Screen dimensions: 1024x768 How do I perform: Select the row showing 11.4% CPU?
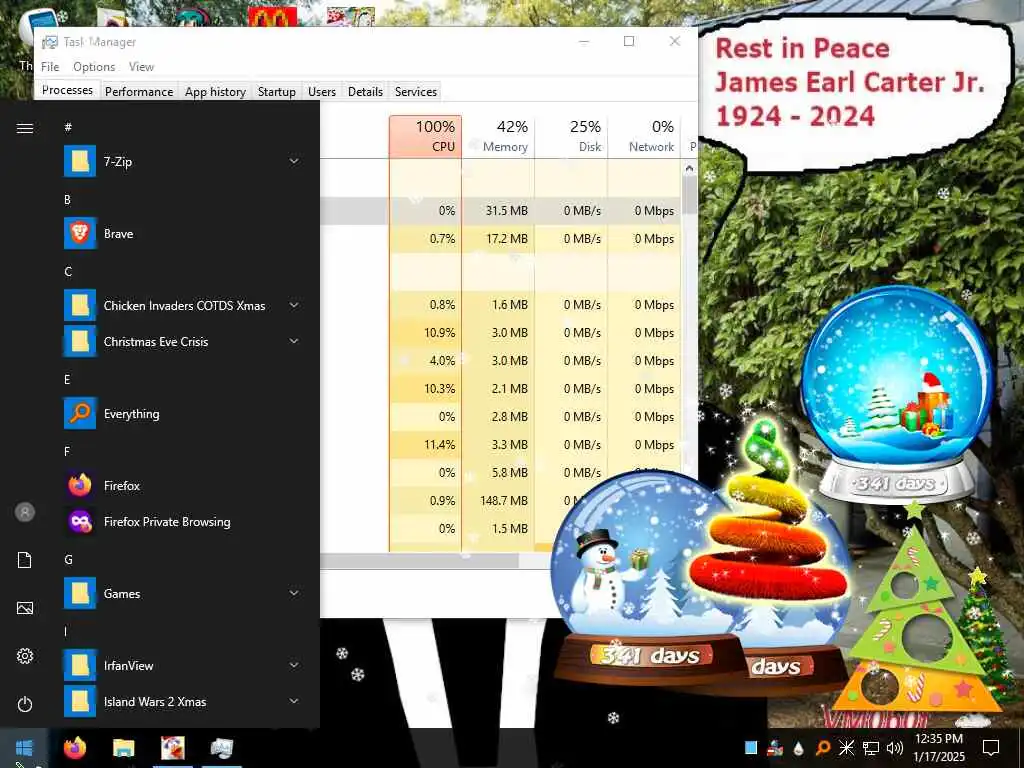tap(500, 444)
